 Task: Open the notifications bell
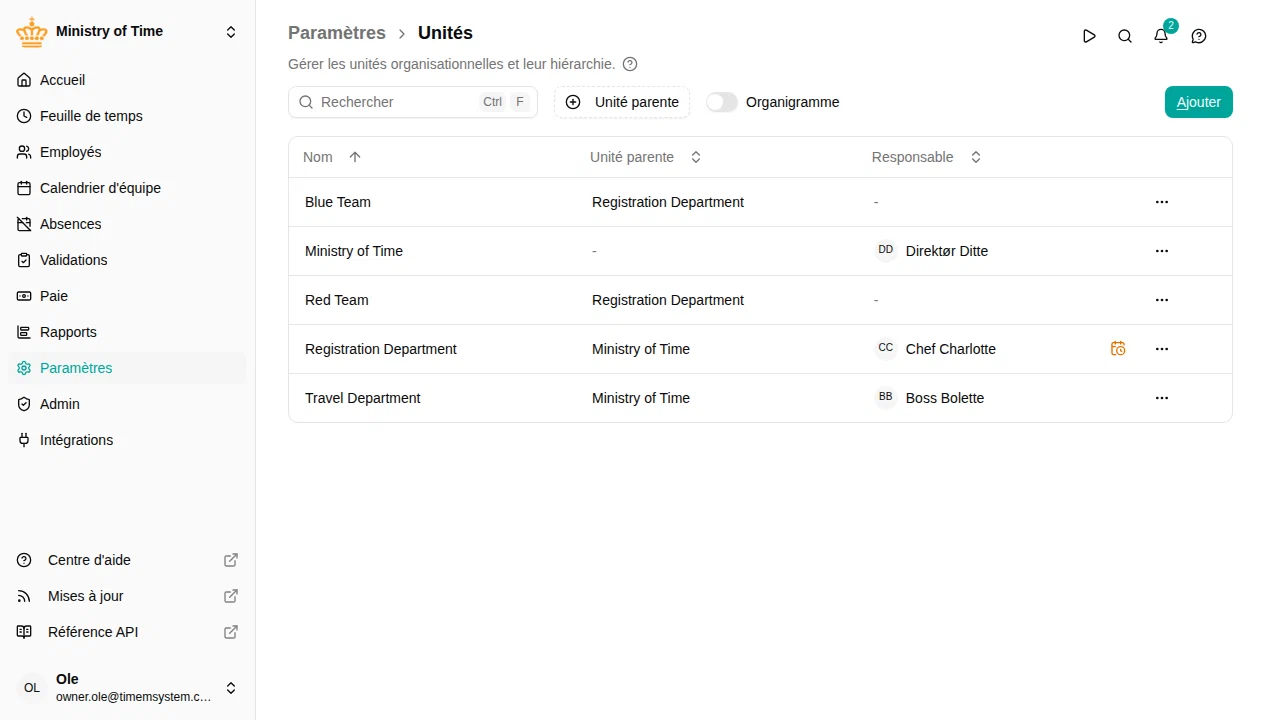1161,36
